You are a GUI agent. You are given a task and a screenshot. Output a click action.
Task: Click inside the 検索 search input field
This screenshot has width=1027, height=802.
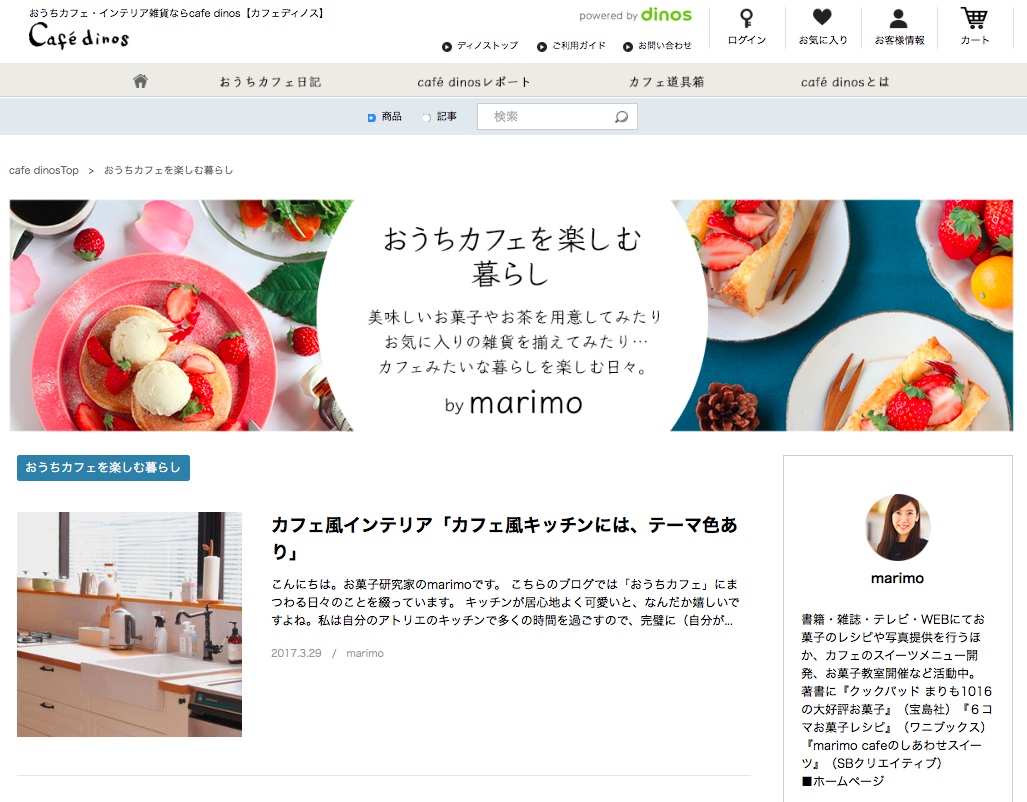pos(545,116)
